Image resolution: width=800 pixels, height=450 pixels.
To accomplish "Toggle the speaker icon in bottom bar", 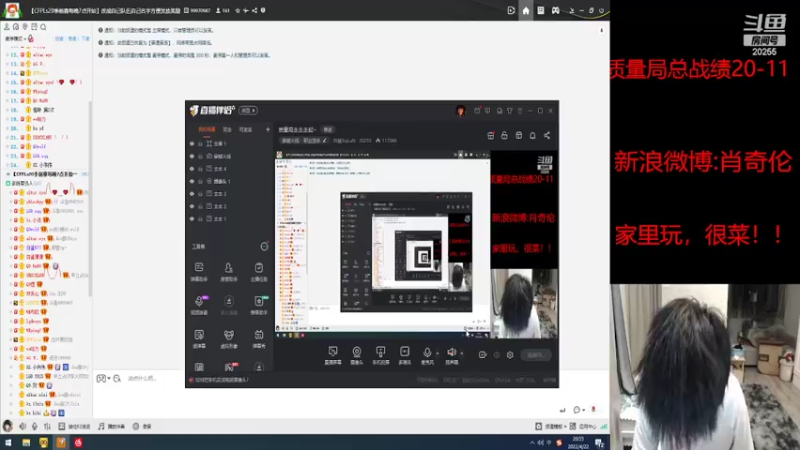I will click(22, 426).
